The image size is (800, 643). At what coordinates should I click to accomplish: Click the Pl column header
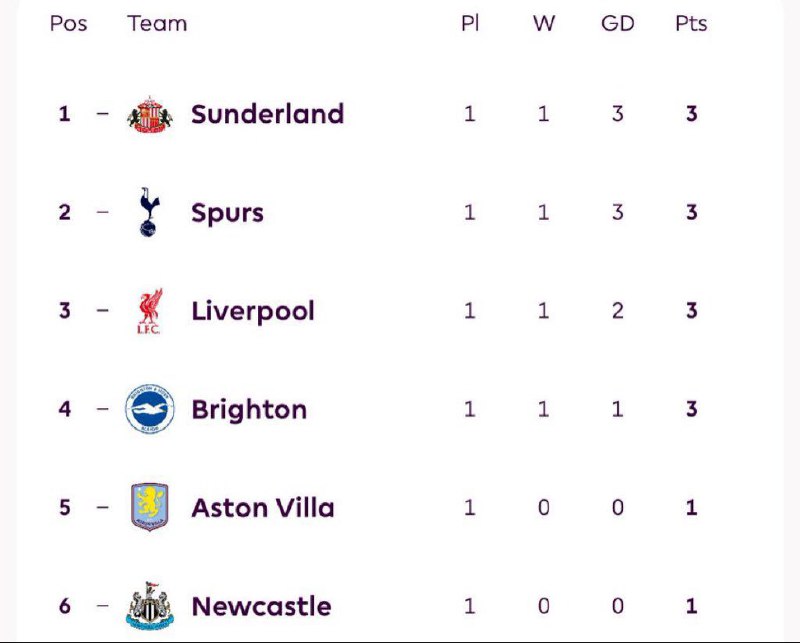tap(470, 23)
